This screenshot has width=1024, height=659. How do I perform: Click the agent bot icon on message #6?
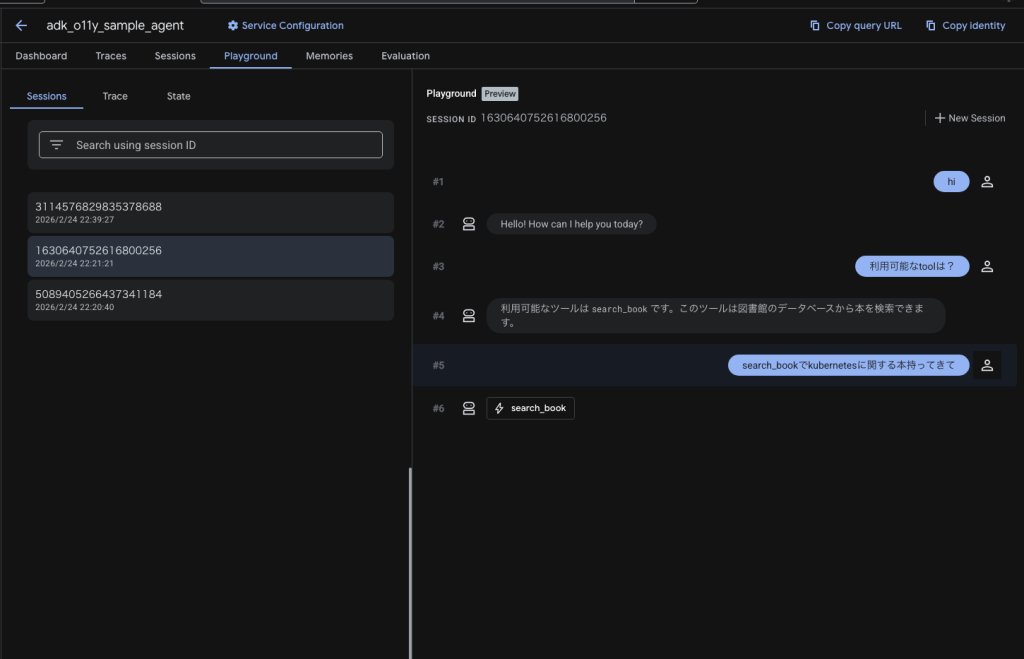(468, 408)
